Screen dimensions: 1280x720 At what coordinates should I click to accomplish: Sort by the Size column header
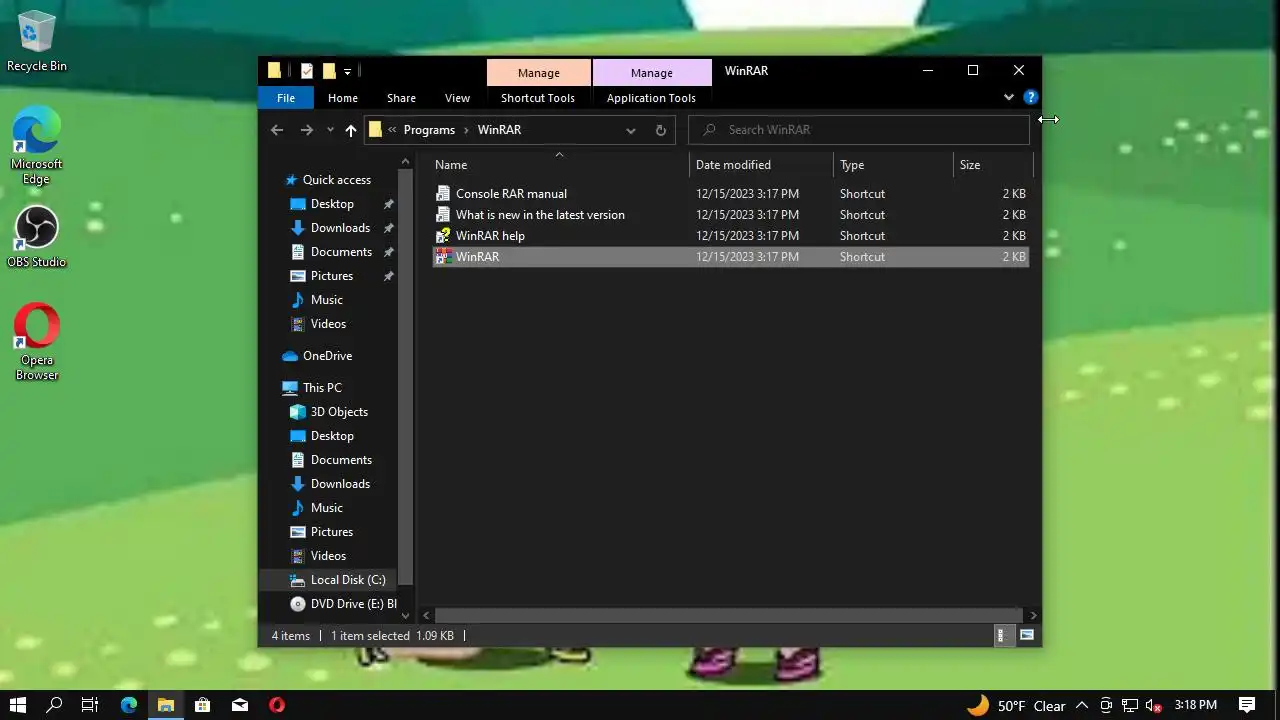(x=993, y=165)
